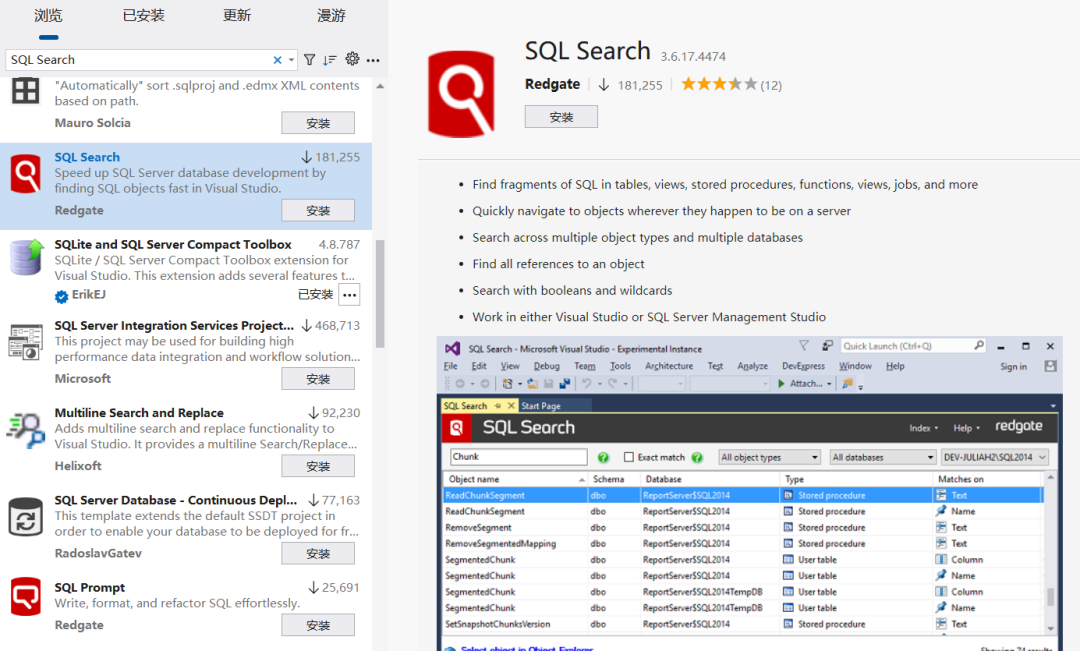Toggle the Exact match checkbox

628,457
